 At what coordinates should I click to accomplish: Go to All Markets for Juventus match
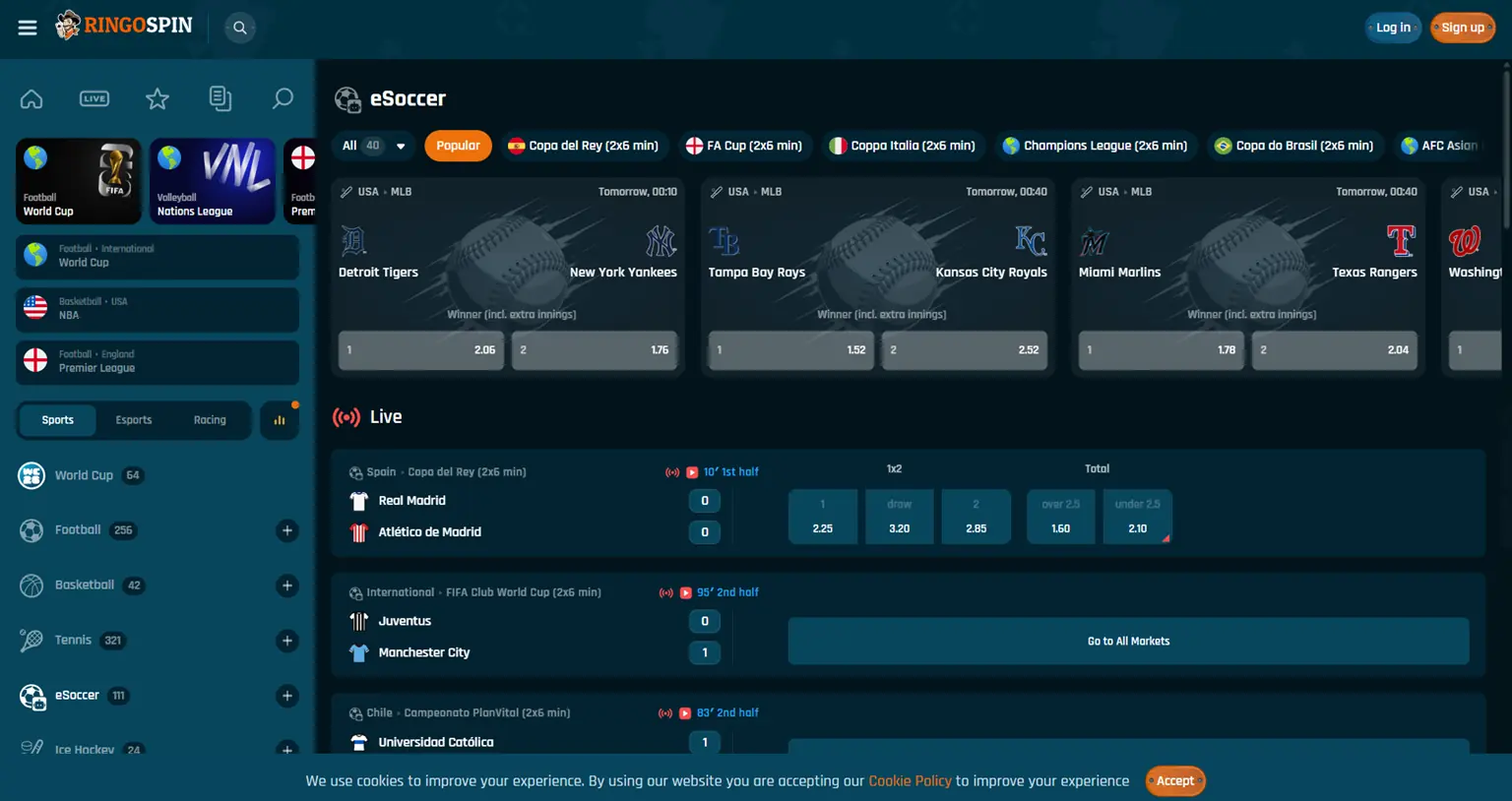pyautogui.click(x=1128, y=642)
